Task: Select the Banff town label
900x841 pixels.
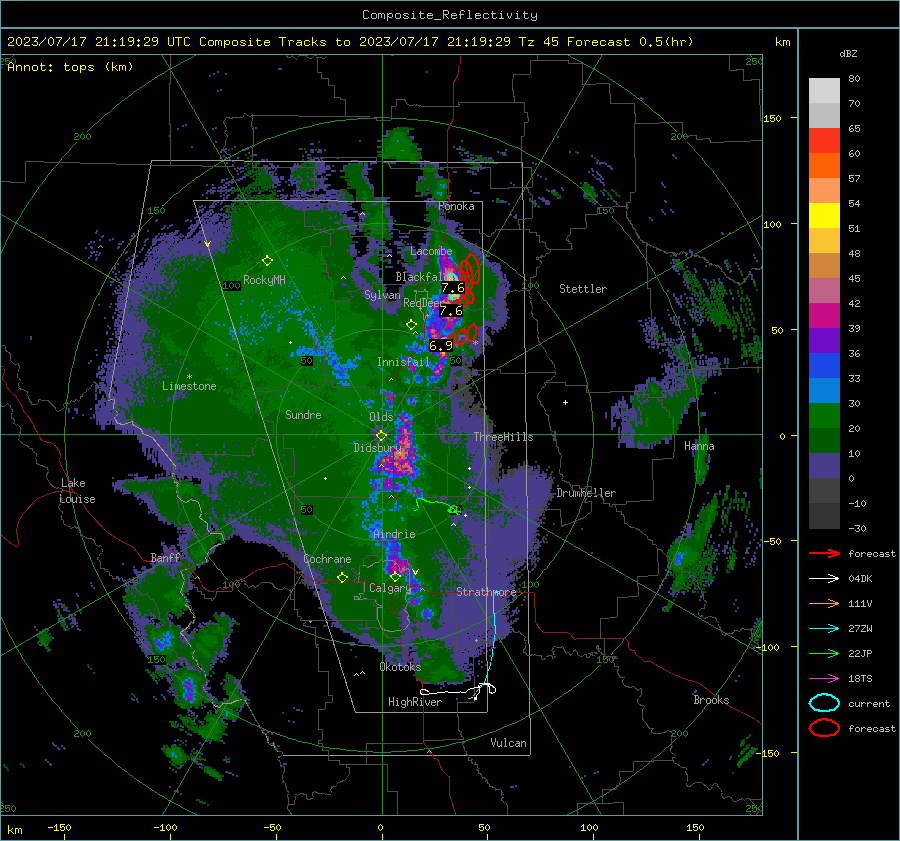Action: click(165, 558)
